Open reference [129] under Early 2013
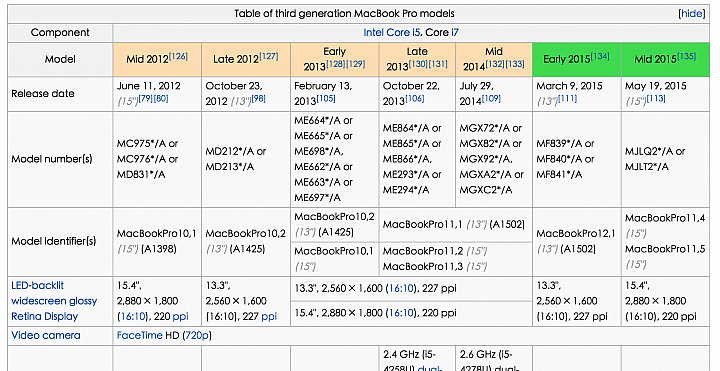720x371 pixels. [355, 64]
